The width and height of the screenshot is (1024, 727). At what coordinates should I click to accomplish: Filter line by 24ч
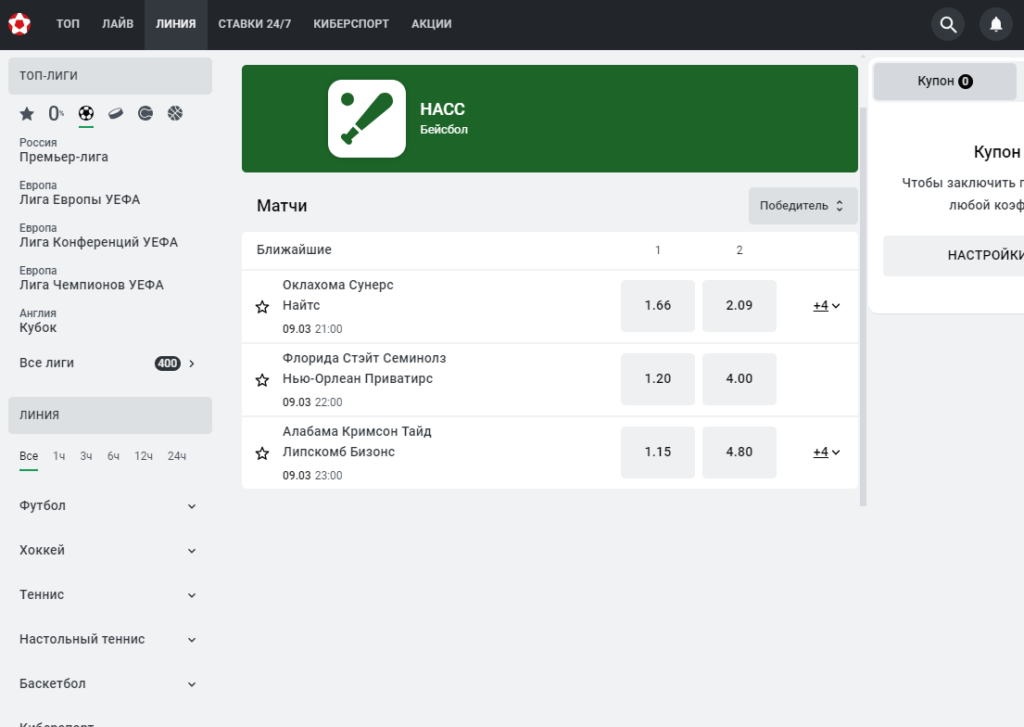click(177, 456)
